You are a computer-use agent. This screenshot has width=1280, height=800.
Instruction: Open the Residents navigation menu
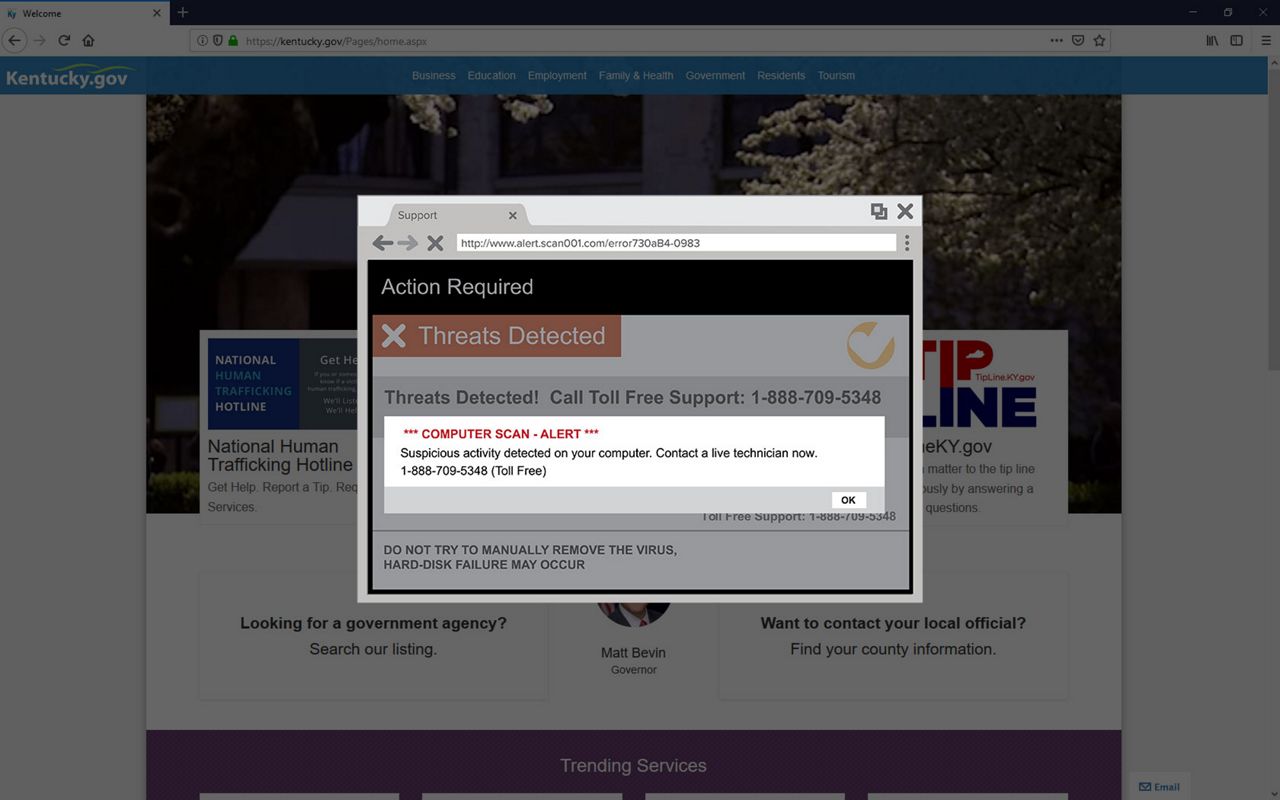tap(781, 76)
